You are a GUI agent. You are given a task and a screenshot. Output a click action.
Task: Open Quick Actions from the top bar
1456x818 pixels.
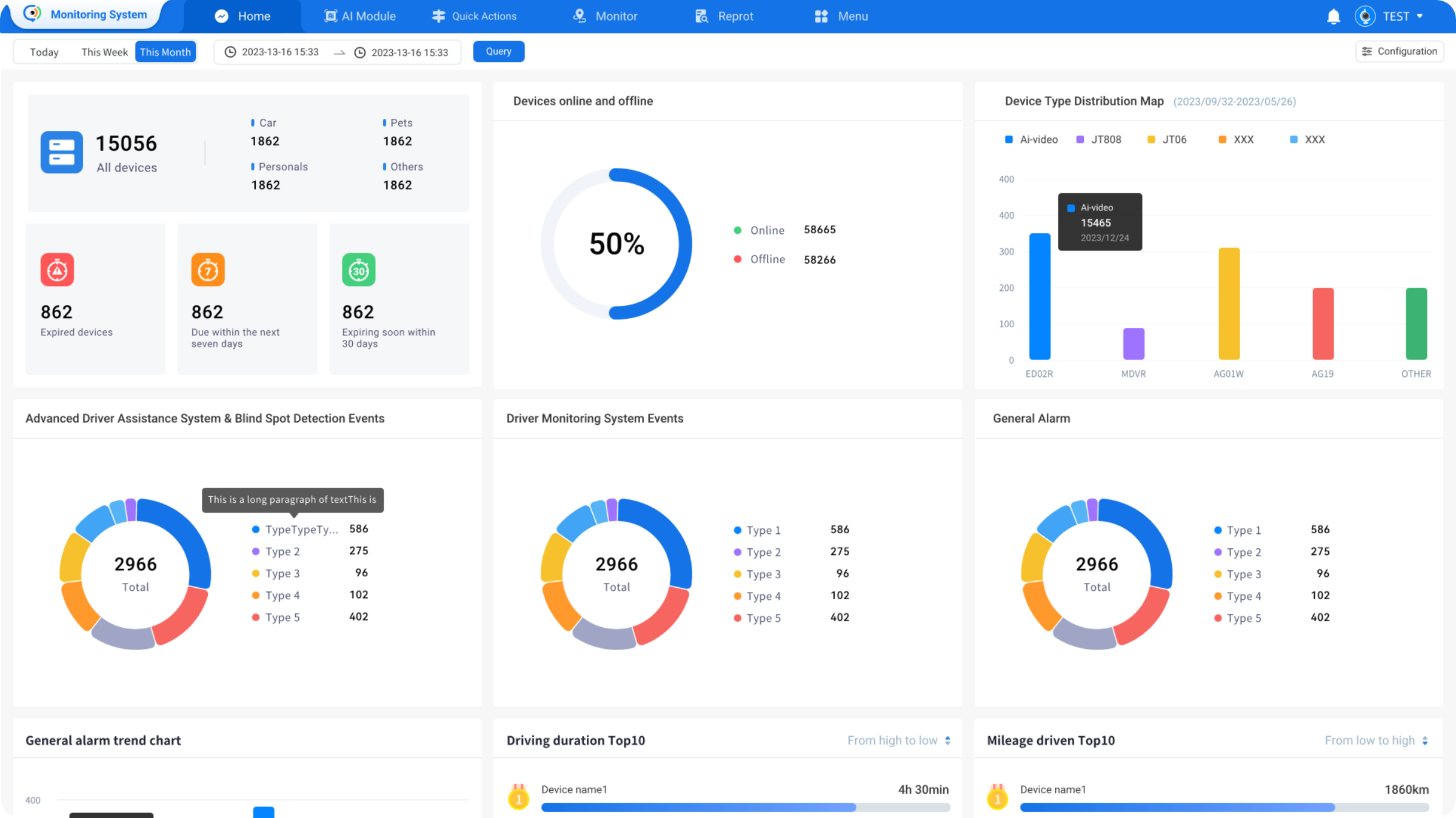438,16
